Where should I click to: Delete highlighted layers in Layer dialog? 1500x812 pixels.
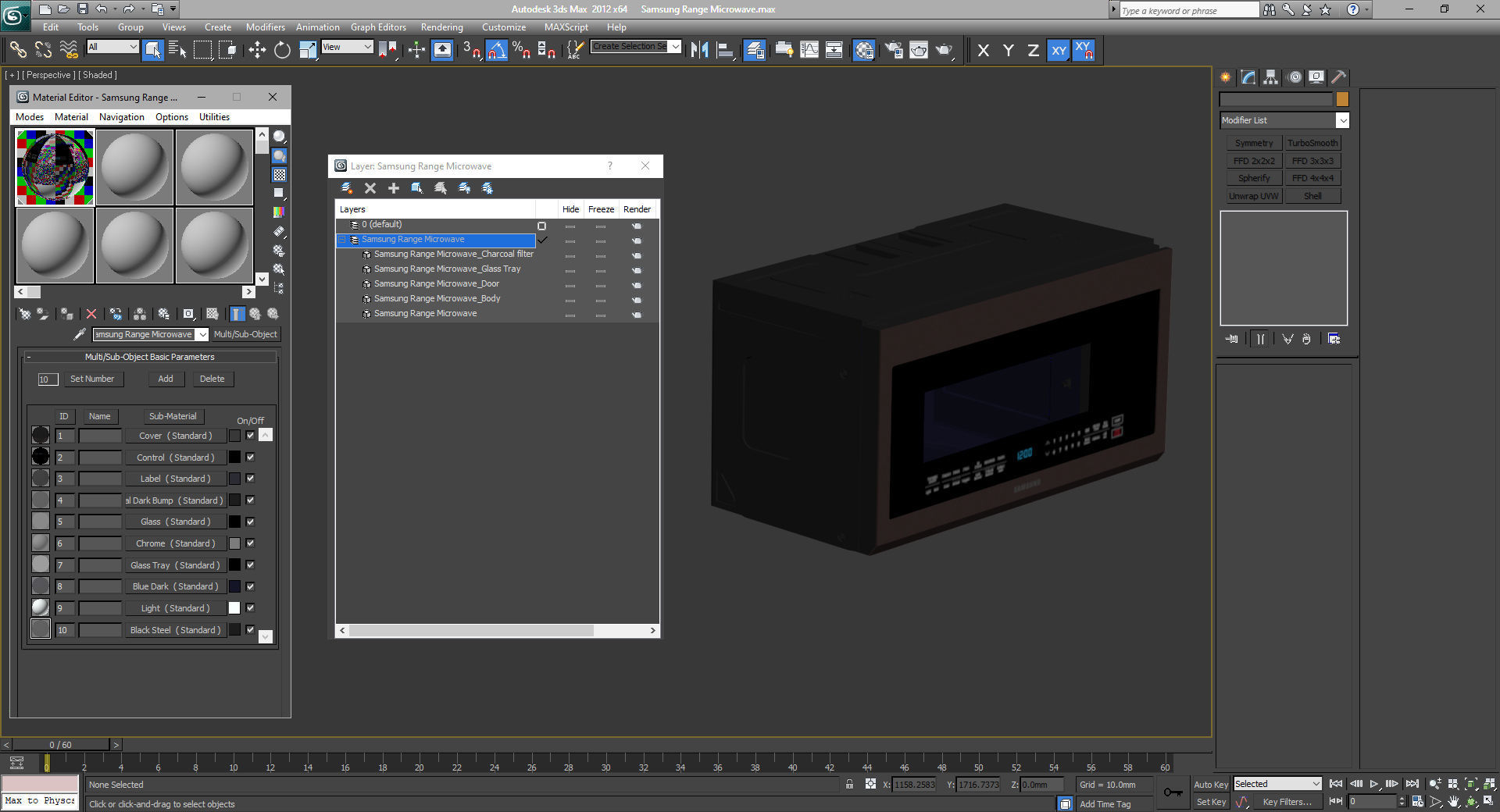(370, 188)
